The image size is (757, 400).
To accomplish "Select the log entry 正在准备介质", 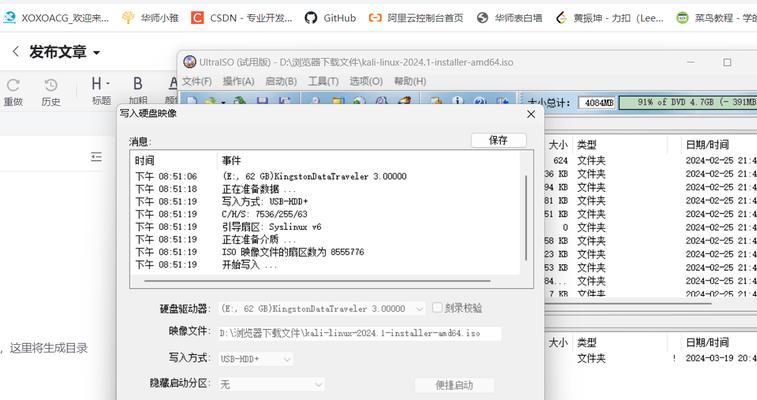I will 259,239.
